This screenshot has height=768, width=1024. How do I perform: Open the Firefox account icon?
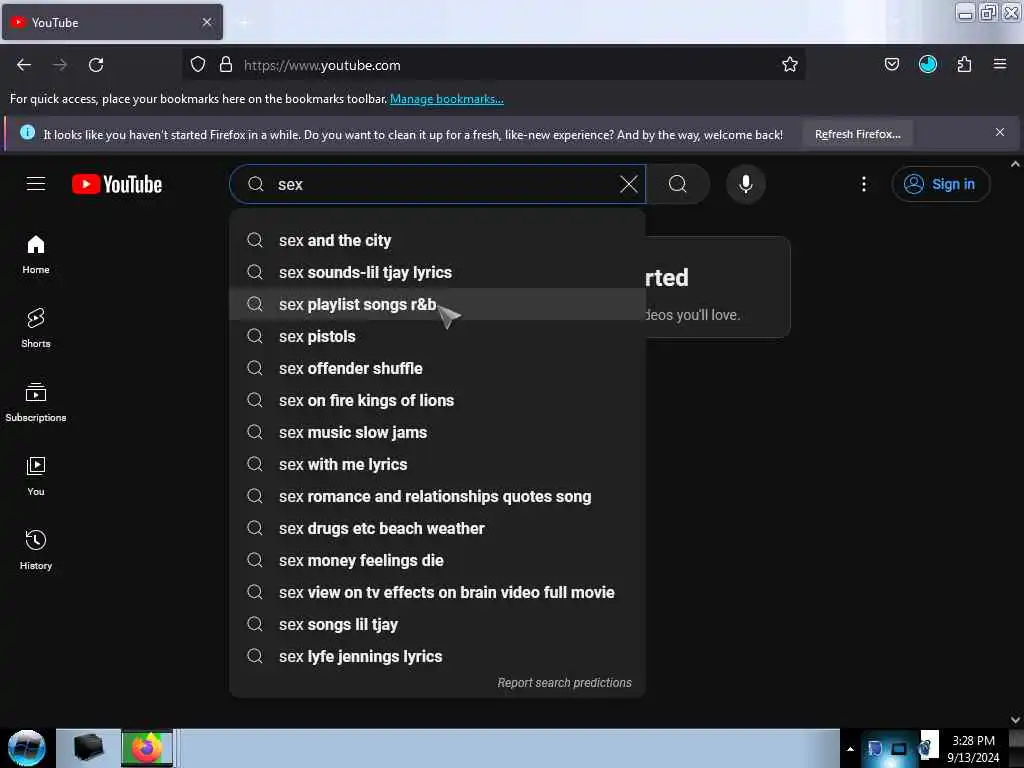(927, 65)
